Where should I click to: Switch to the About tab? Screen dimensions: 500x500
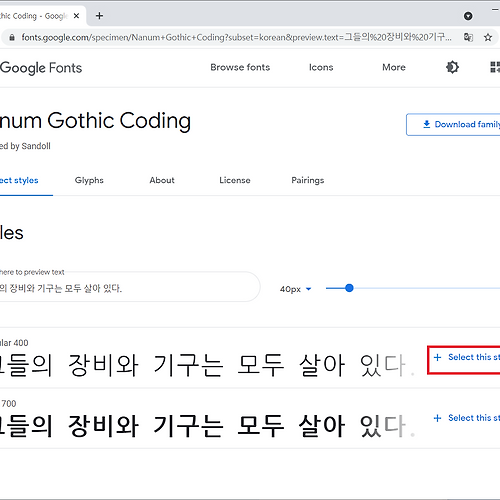pyautogui.click(x=162, y=180)
